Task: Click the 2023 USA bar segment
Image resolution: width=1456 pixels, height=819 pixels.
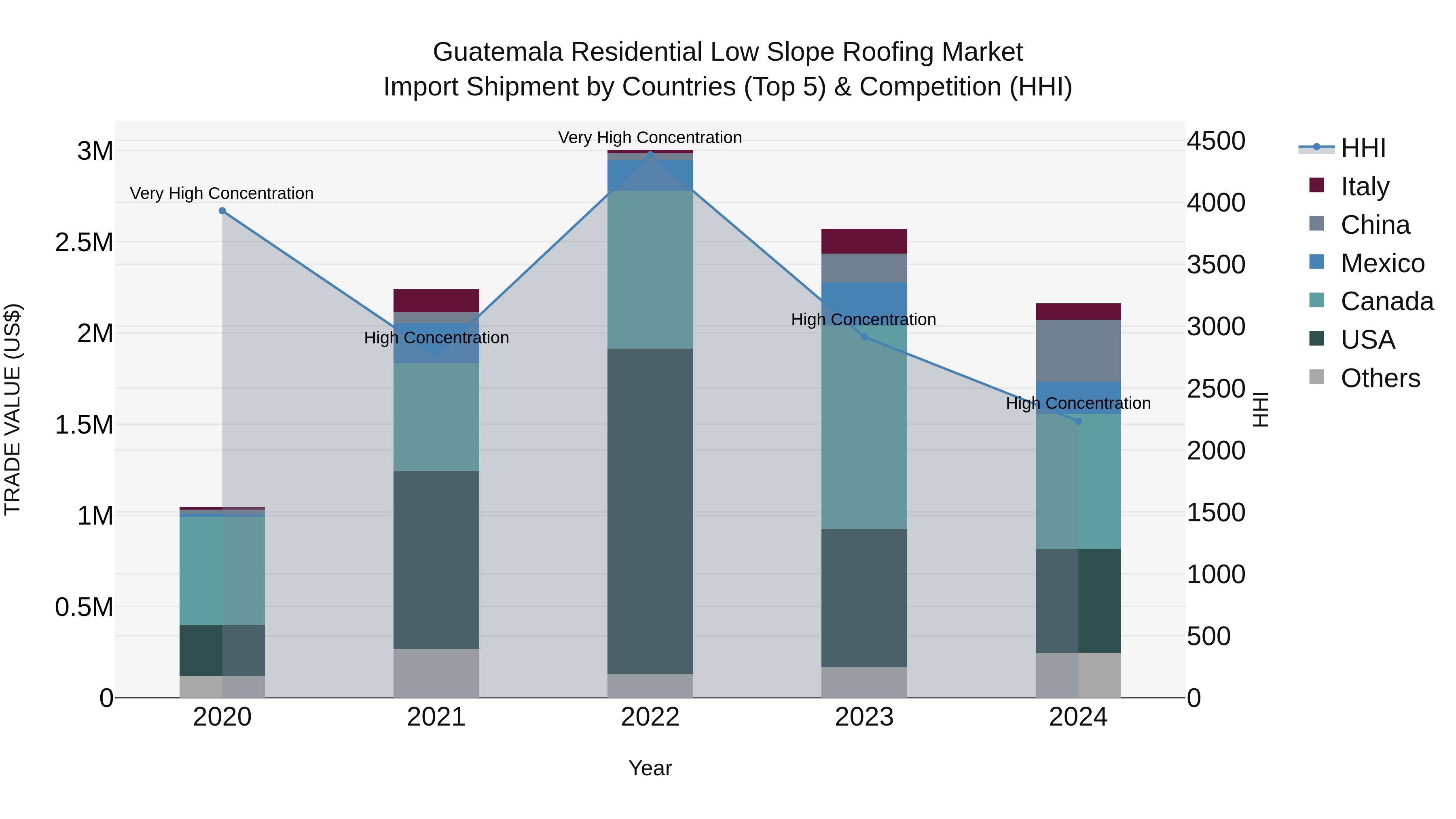Action: 864,598
